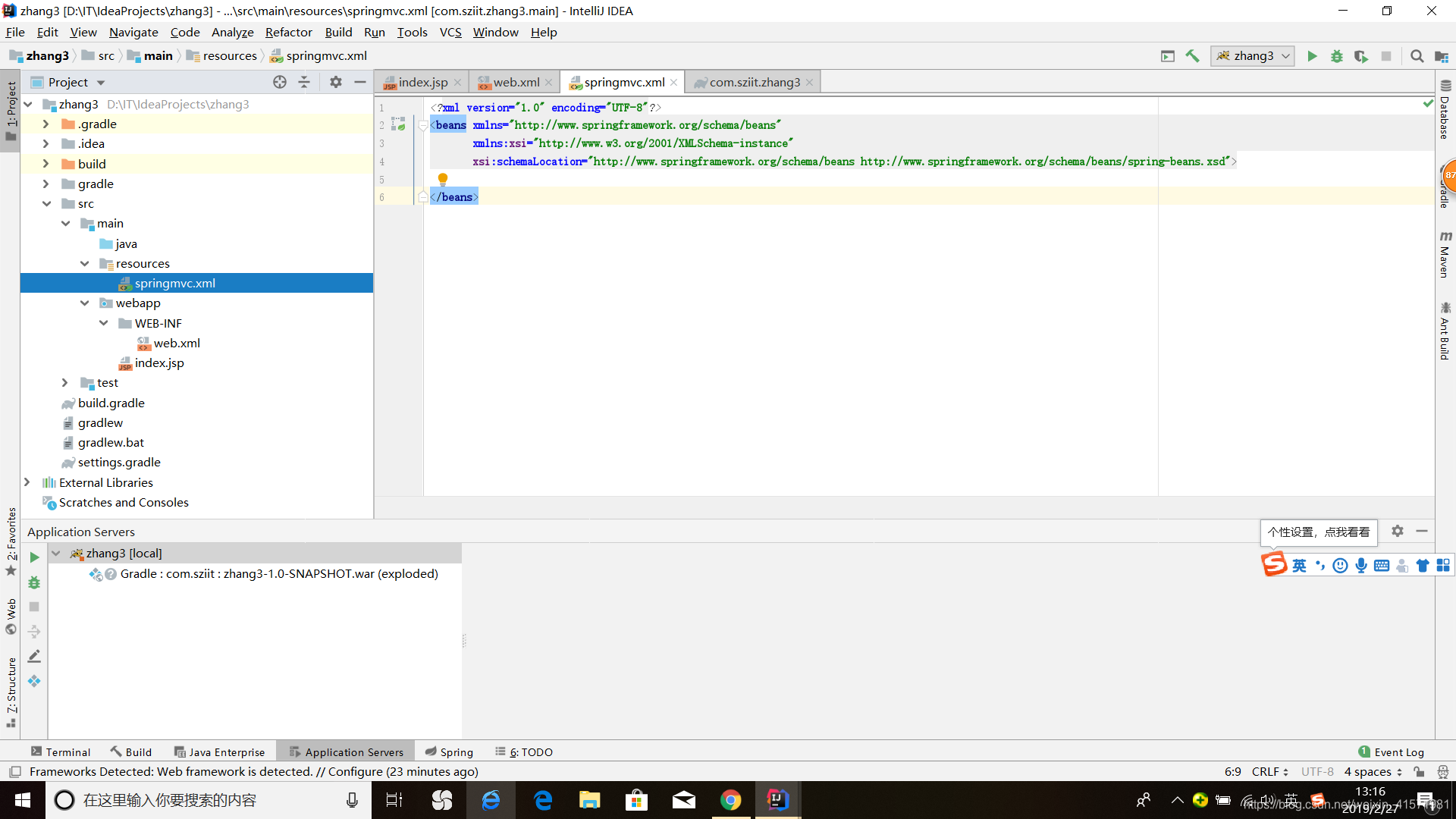Screen dimensions: 1456x819
Task: Collapse all nodes icon in Project panel
Action: pos(304,82)
